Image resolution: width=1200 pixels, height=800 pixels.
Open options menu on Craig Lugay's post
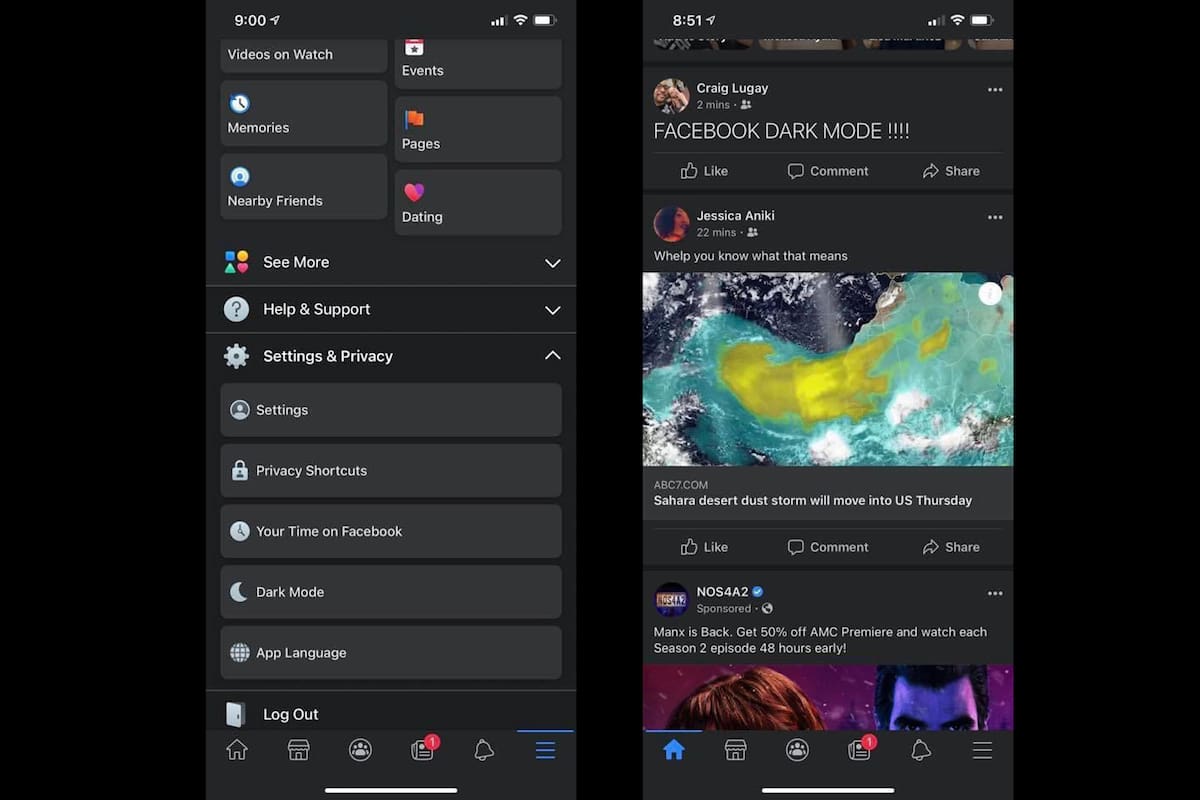tap(995, 89)
